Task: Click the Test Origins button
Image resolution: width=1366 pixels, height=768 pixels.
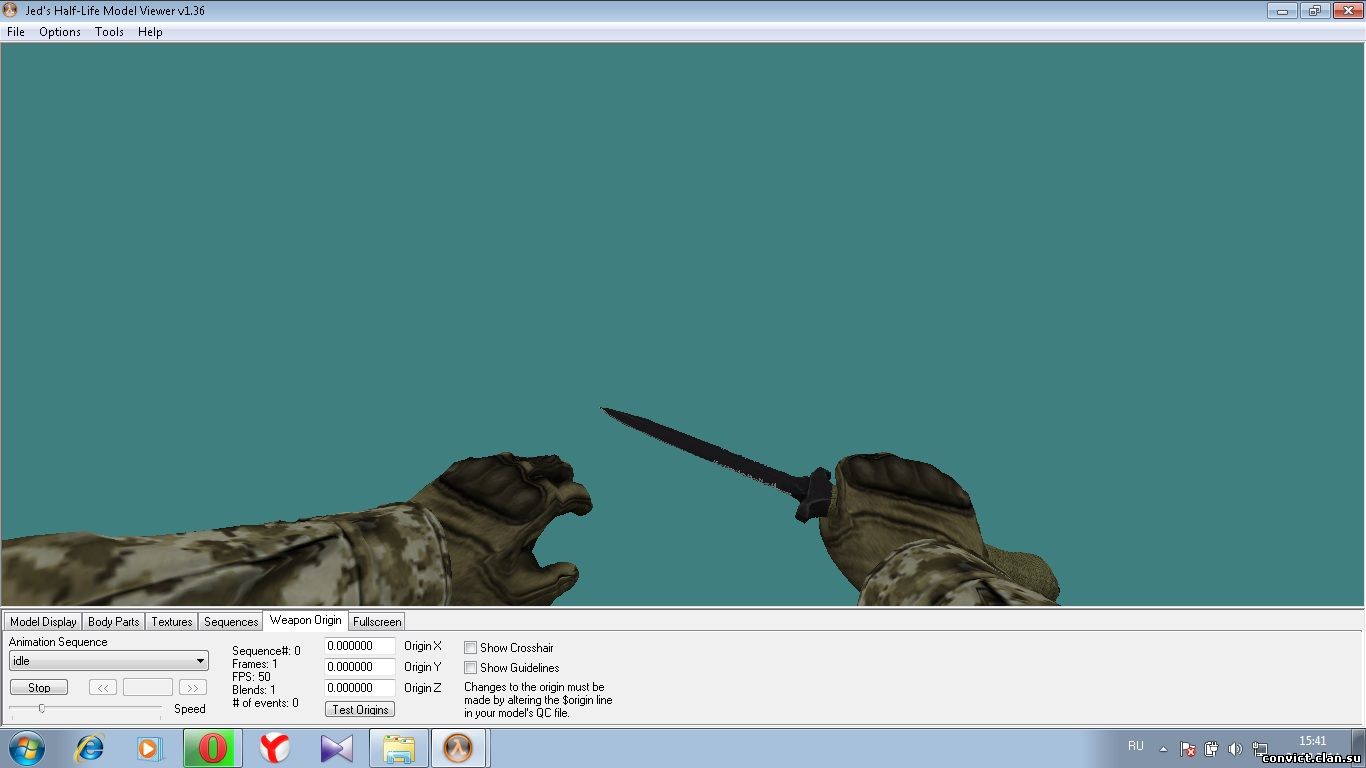Action: (360, 709)
